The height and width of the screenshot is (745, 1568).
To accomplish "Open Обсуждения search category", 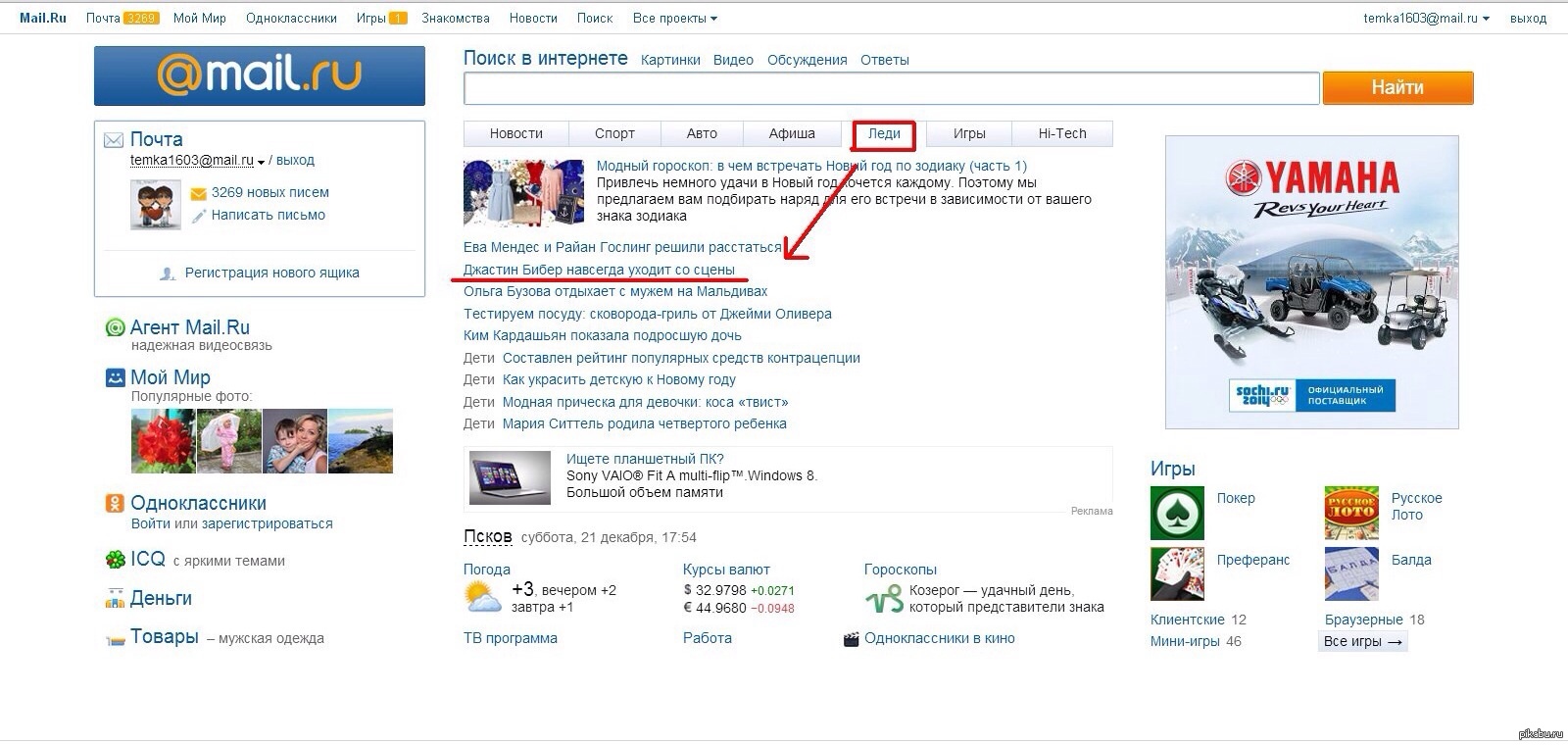I will (x=807, y=60).
